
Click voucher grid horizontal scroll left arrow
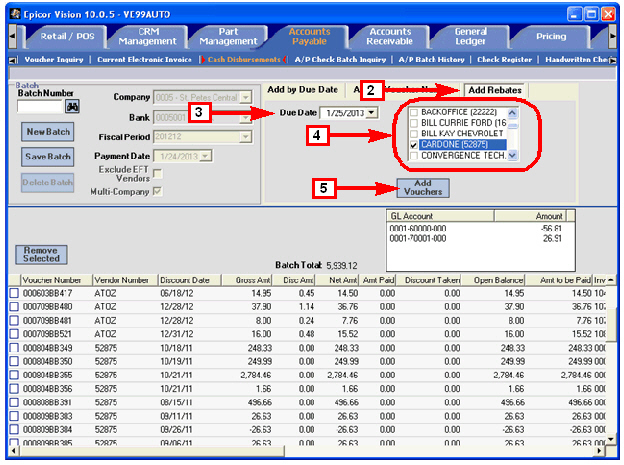click(14, 451)
